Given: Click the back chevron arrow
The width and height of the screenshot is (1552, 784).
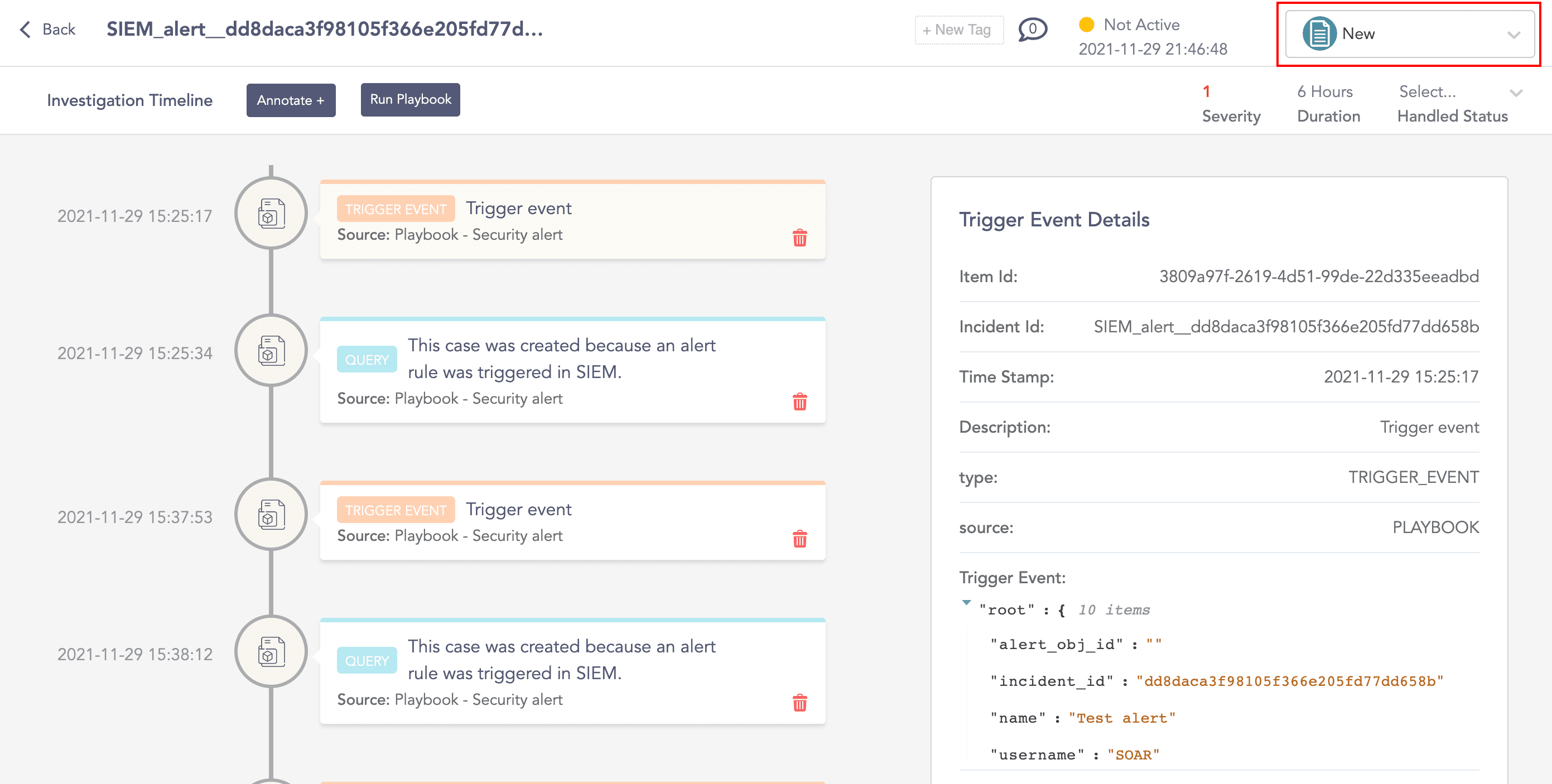Looking at the screenshot, I should tap(25, 29).
